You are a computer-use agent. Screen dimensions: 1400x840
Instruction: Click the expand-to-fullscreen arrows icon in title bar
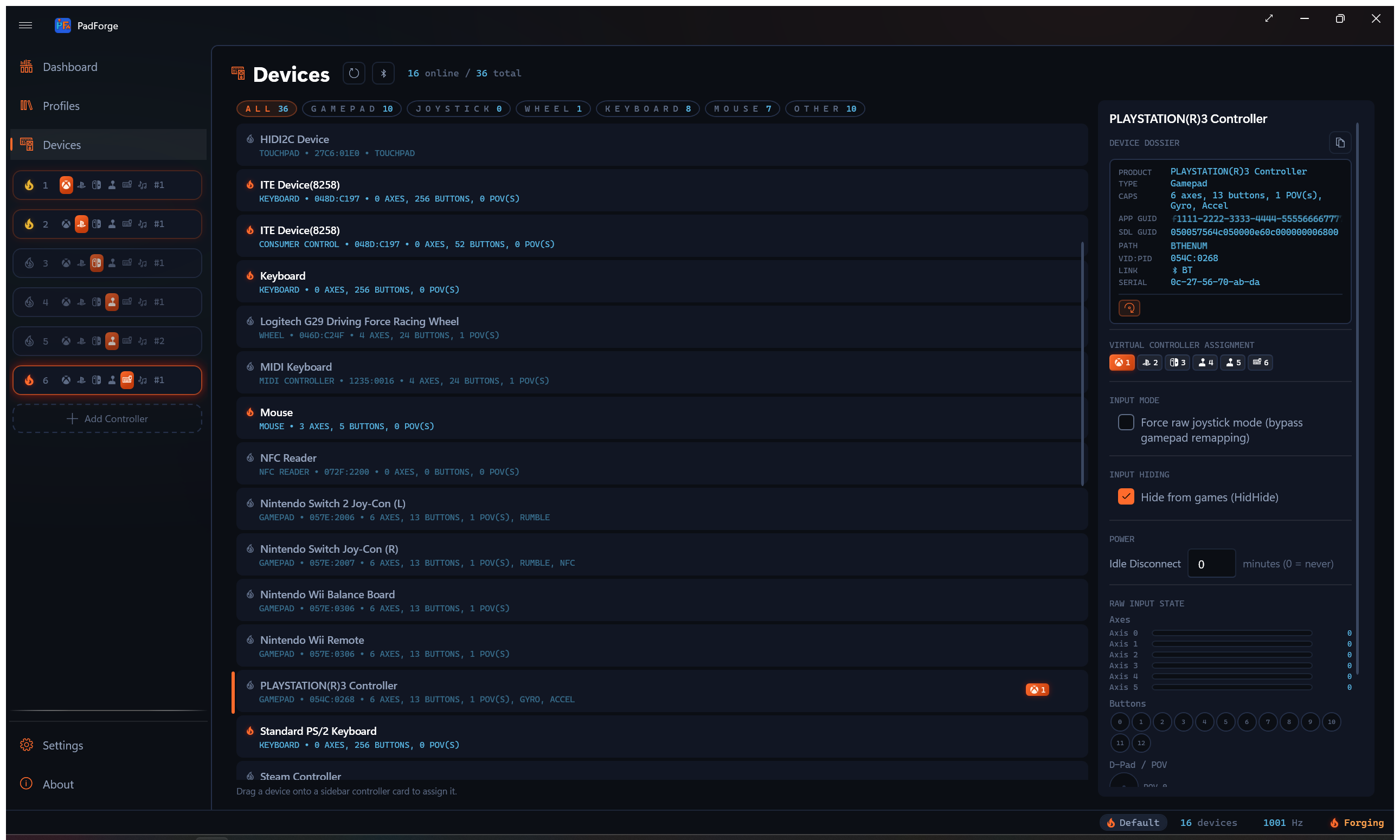(x=1269, y=18)
